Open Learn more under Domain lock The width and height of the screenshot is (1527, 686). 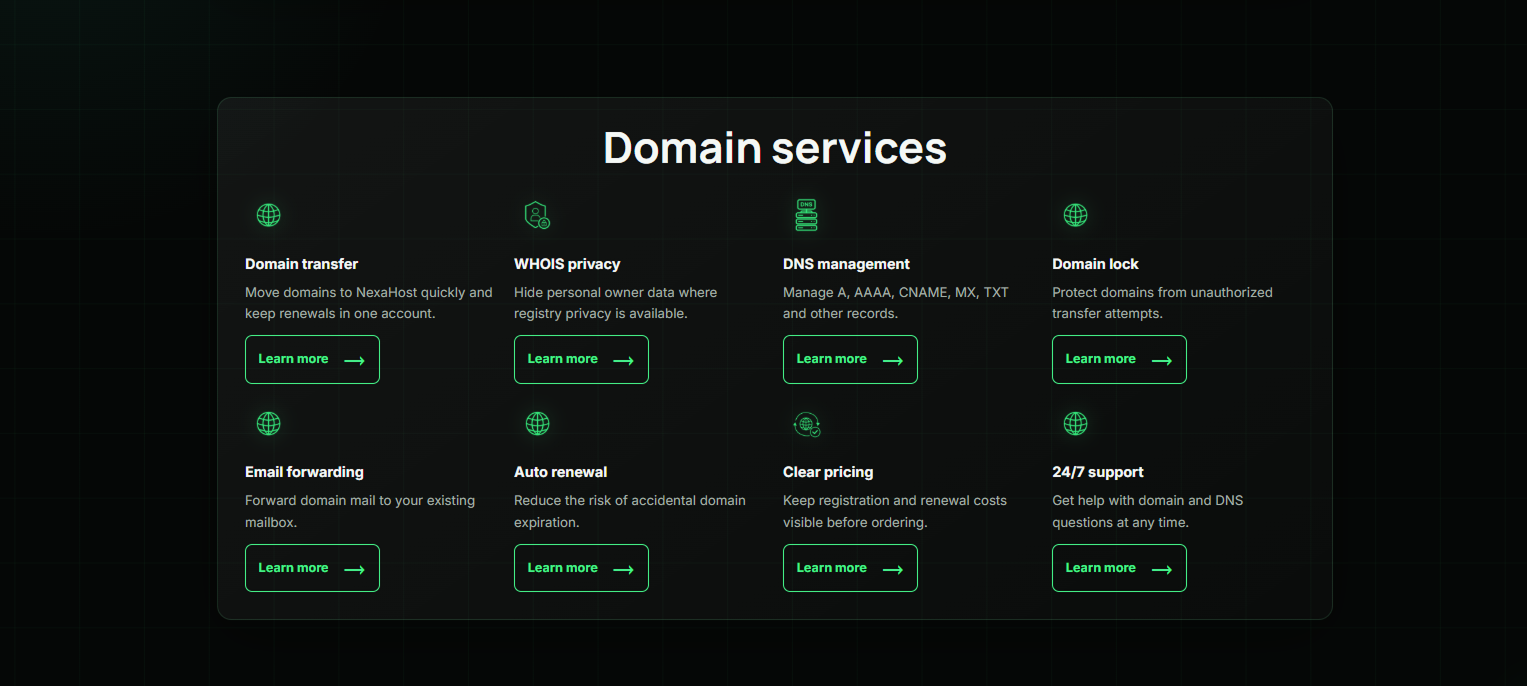[x=1119, y=359]
